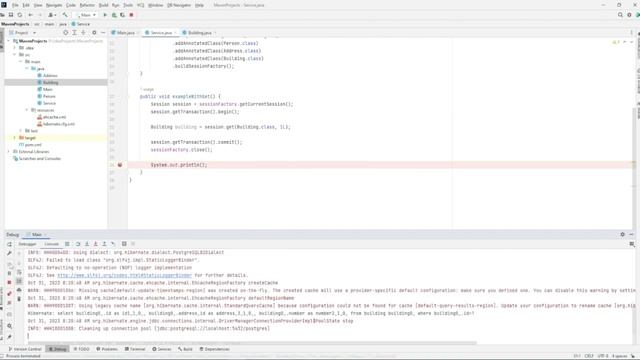Switch to the Debugger tab in the Debug panel
This screenshot has width=640, height=360.
[x=27, y=244]
